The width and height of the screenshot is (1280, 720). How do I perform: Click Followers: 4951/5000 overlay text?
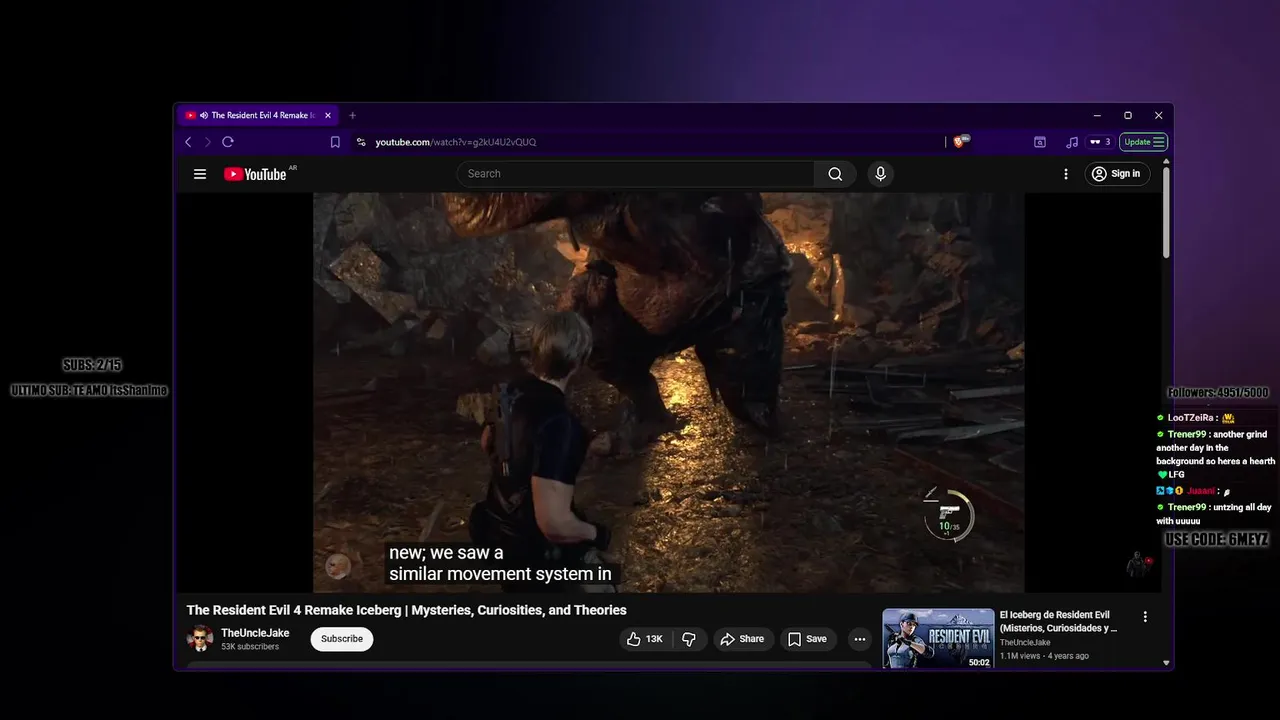point(1217,393)
